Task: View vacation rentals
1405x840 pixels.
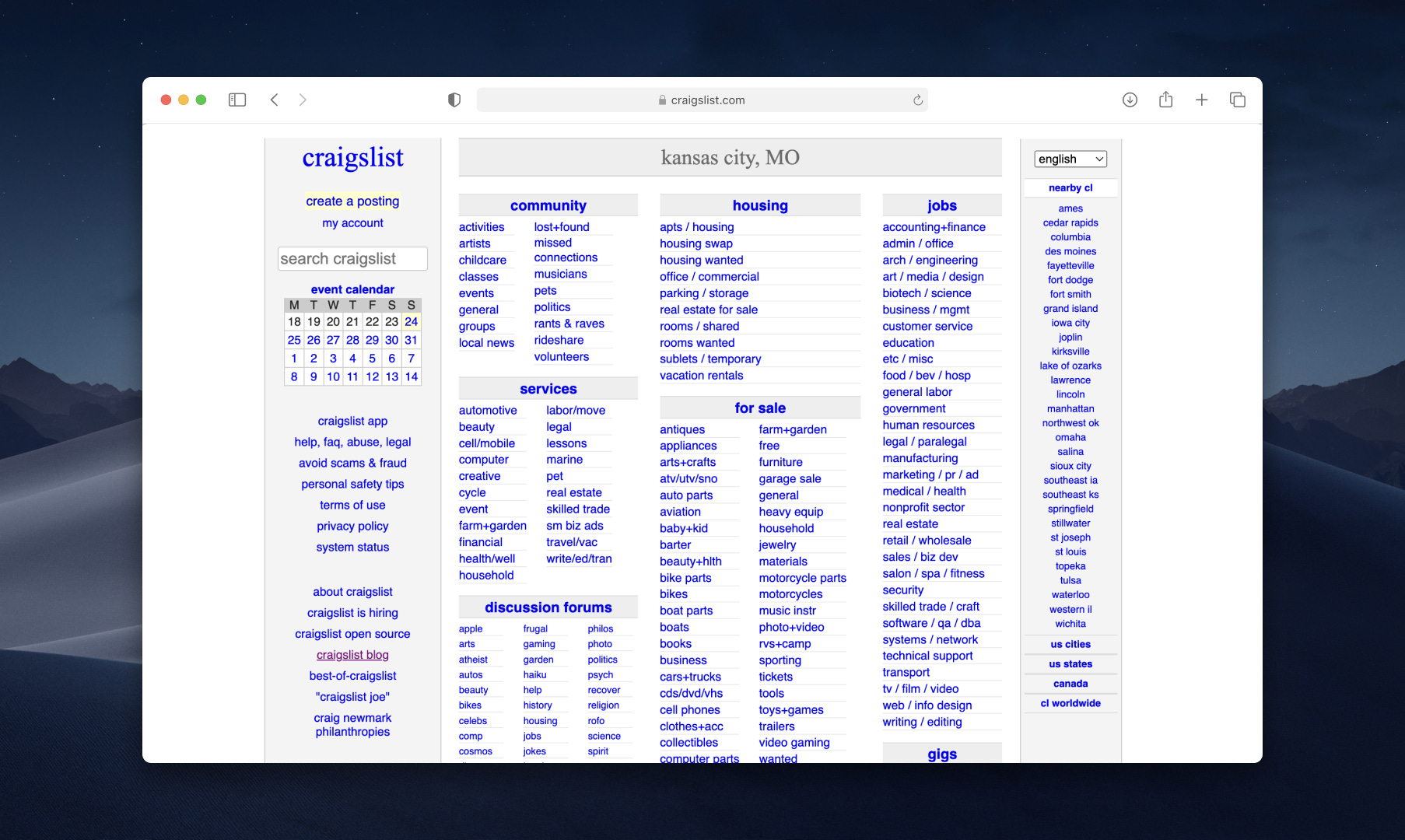Action: tap(701, 375)
